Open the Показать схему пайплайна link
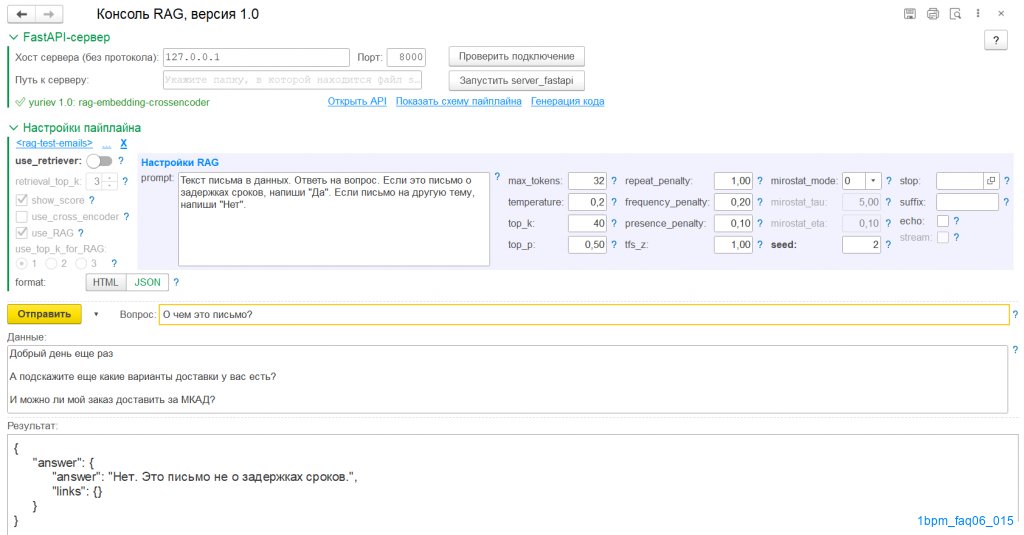 pos(458,102)
